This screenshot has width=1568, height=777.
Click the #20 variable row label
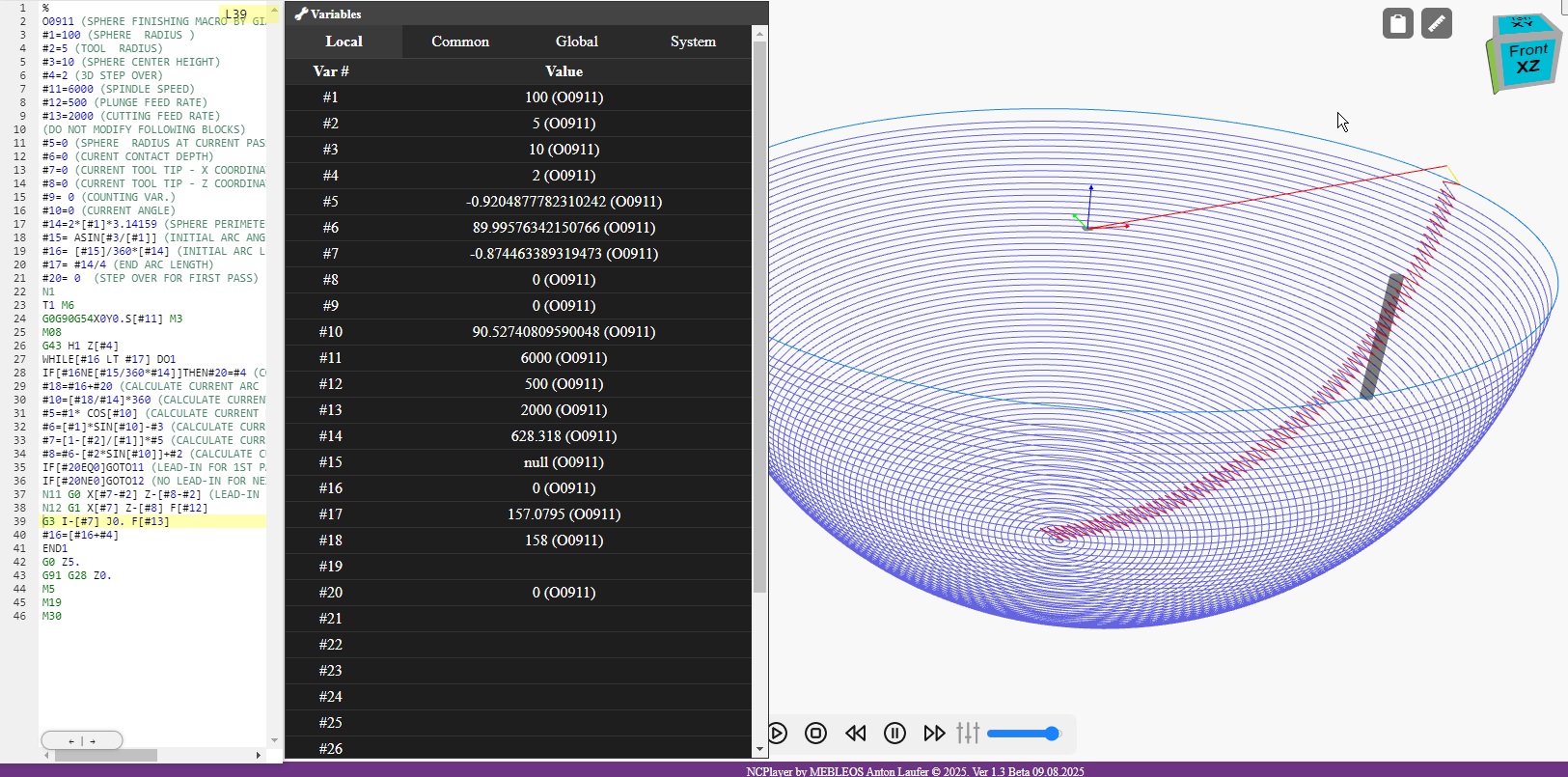coord(331,593)
